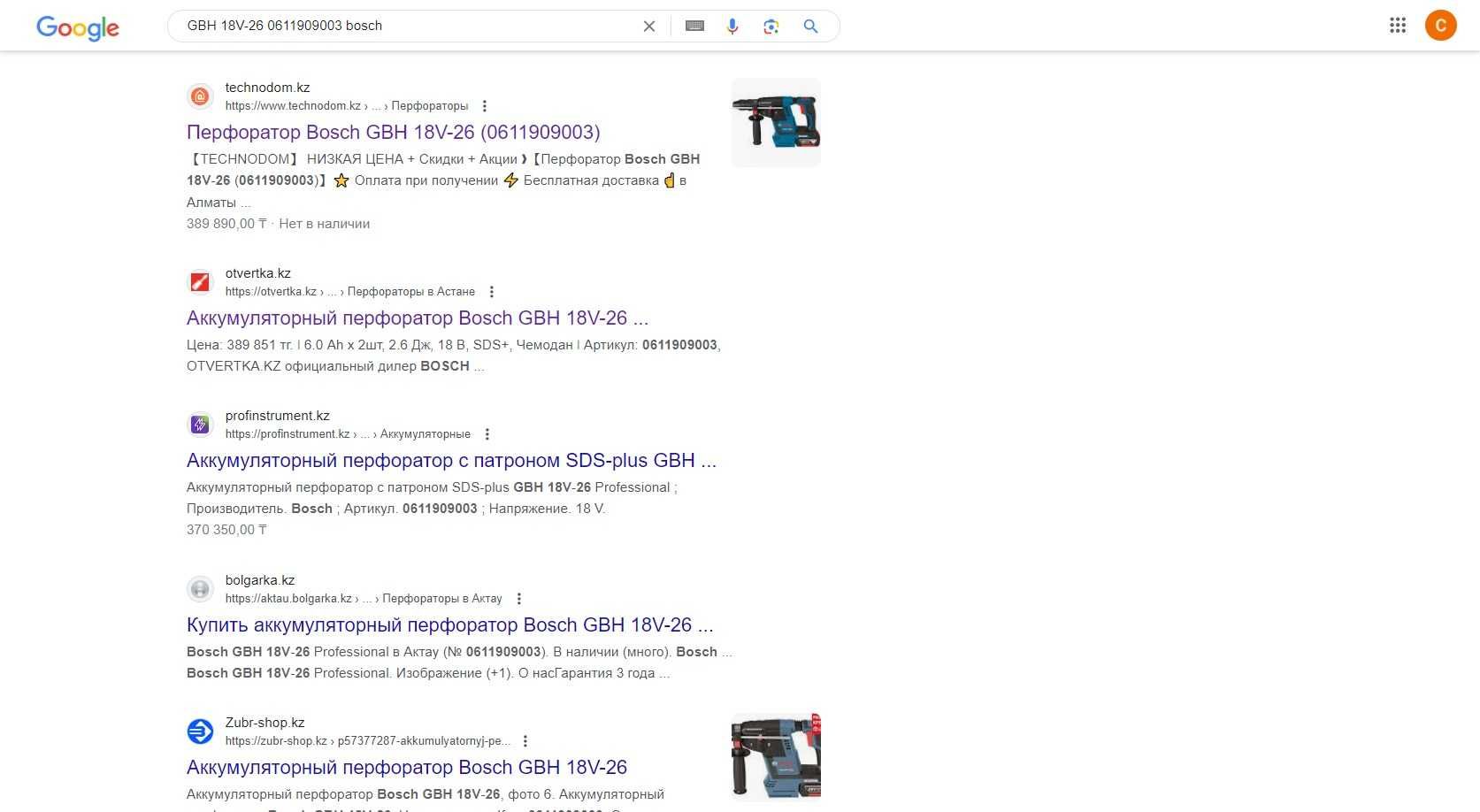Focus the Google search input field
The image size is (1480, 812).
(407, 27)
